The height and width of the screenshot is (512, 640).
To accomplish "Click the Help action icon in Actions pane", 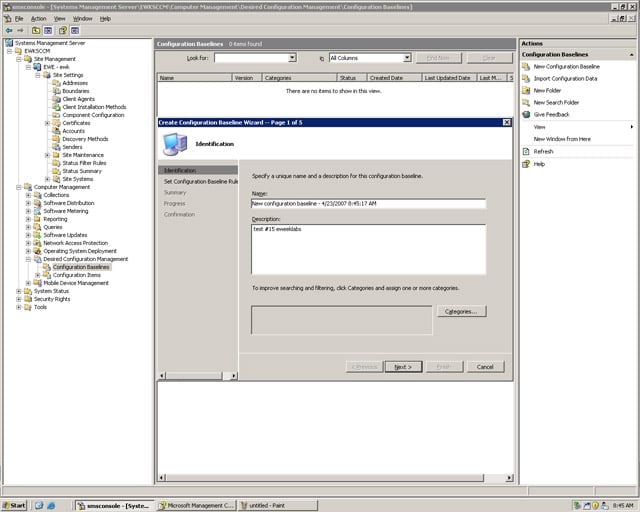I will coord(526,164).
